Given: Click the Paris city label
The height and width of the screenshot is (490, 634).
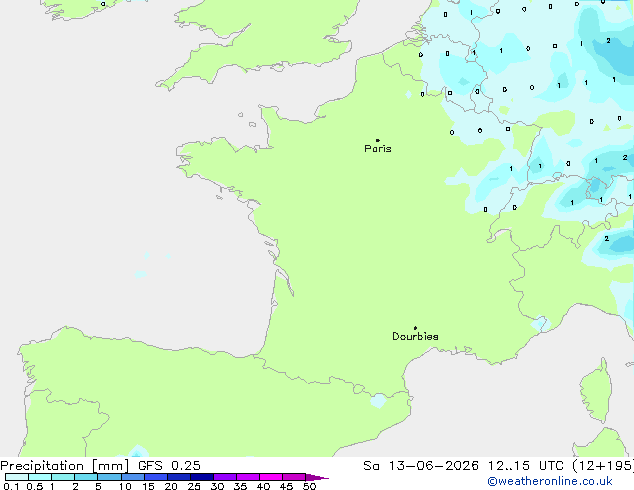Looking at the screenshot, I should click(x=378, y=149).
